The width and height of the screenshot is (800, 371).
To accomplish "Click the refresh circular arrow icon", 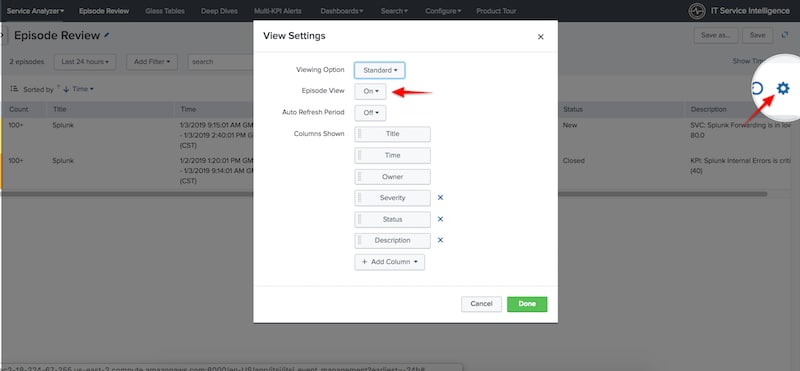I will [758, 89].
